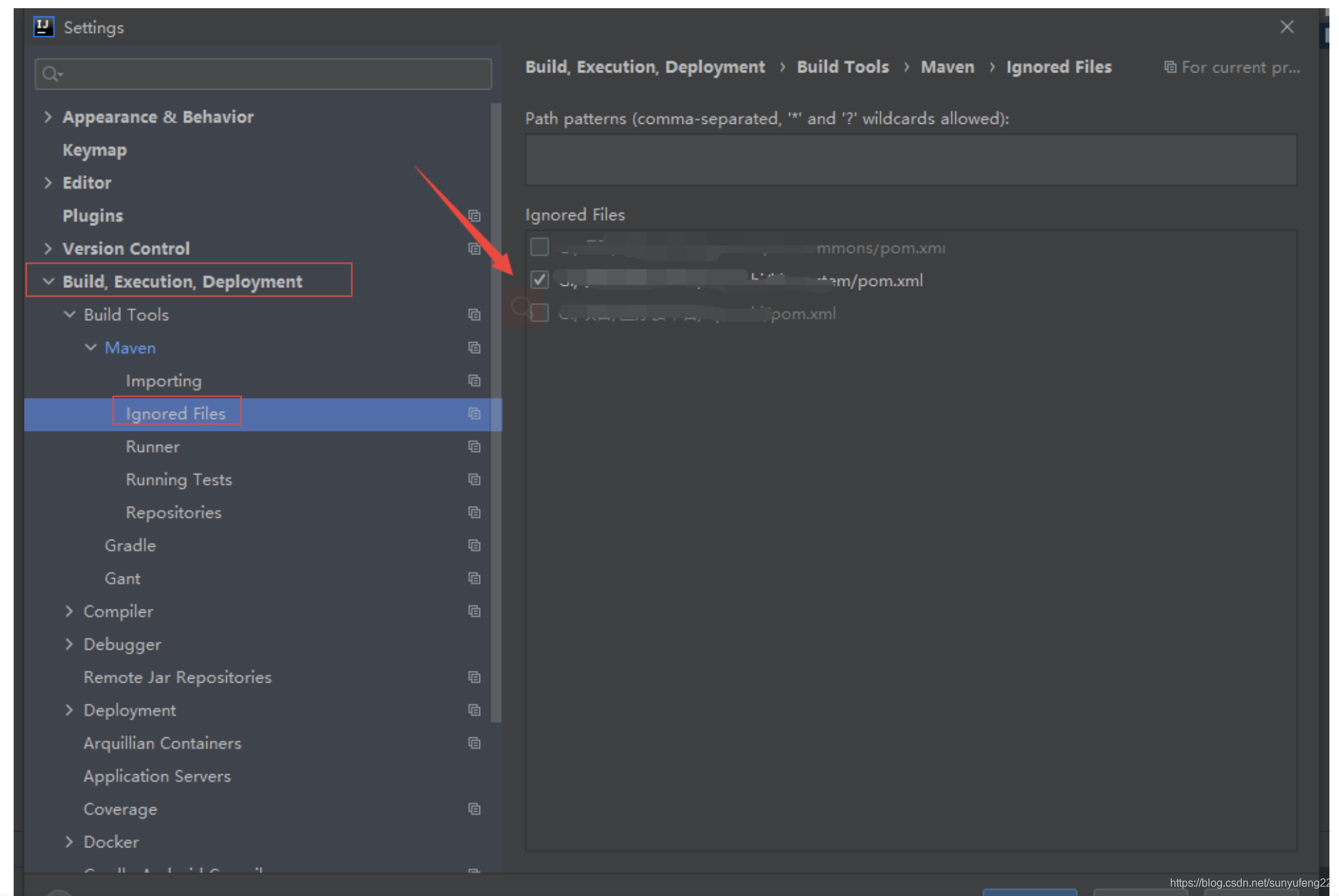This screenshot has height=896, width=1339.
Task: Collapse Build, Execution, Deployment section
Action: [x=48, y=281]
